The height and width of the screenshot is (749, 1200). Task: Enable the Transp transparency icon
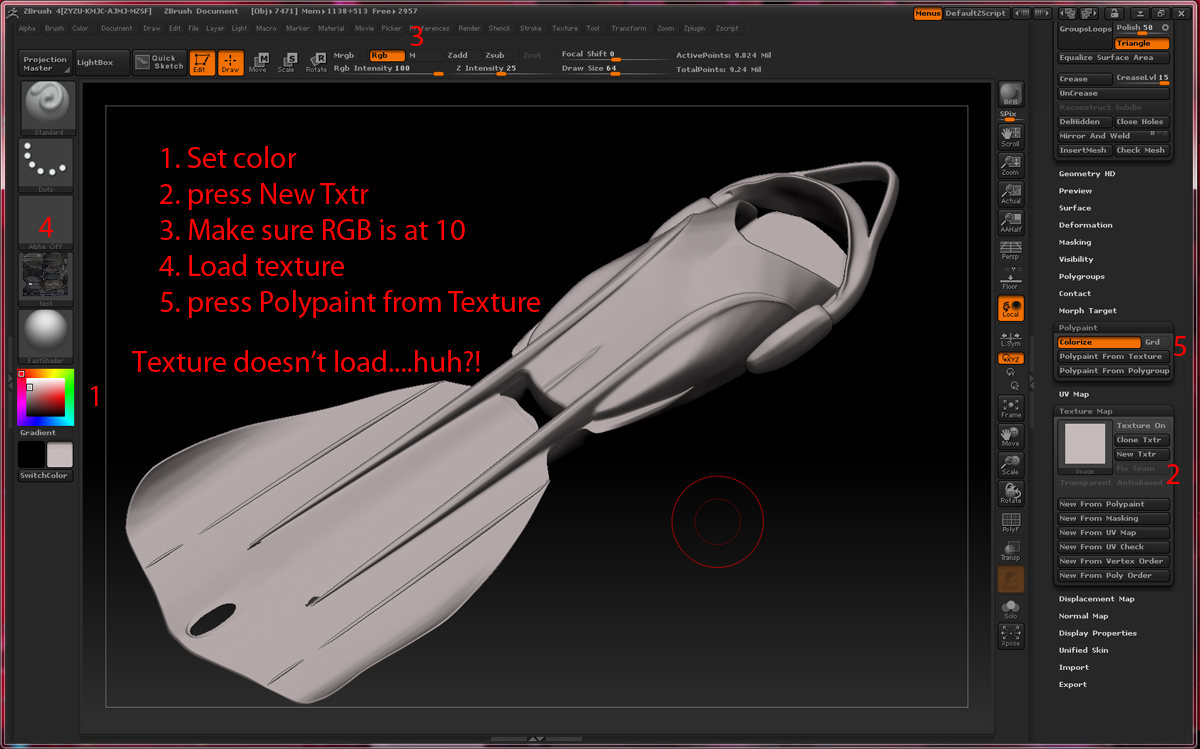[x=1010, y=550]
